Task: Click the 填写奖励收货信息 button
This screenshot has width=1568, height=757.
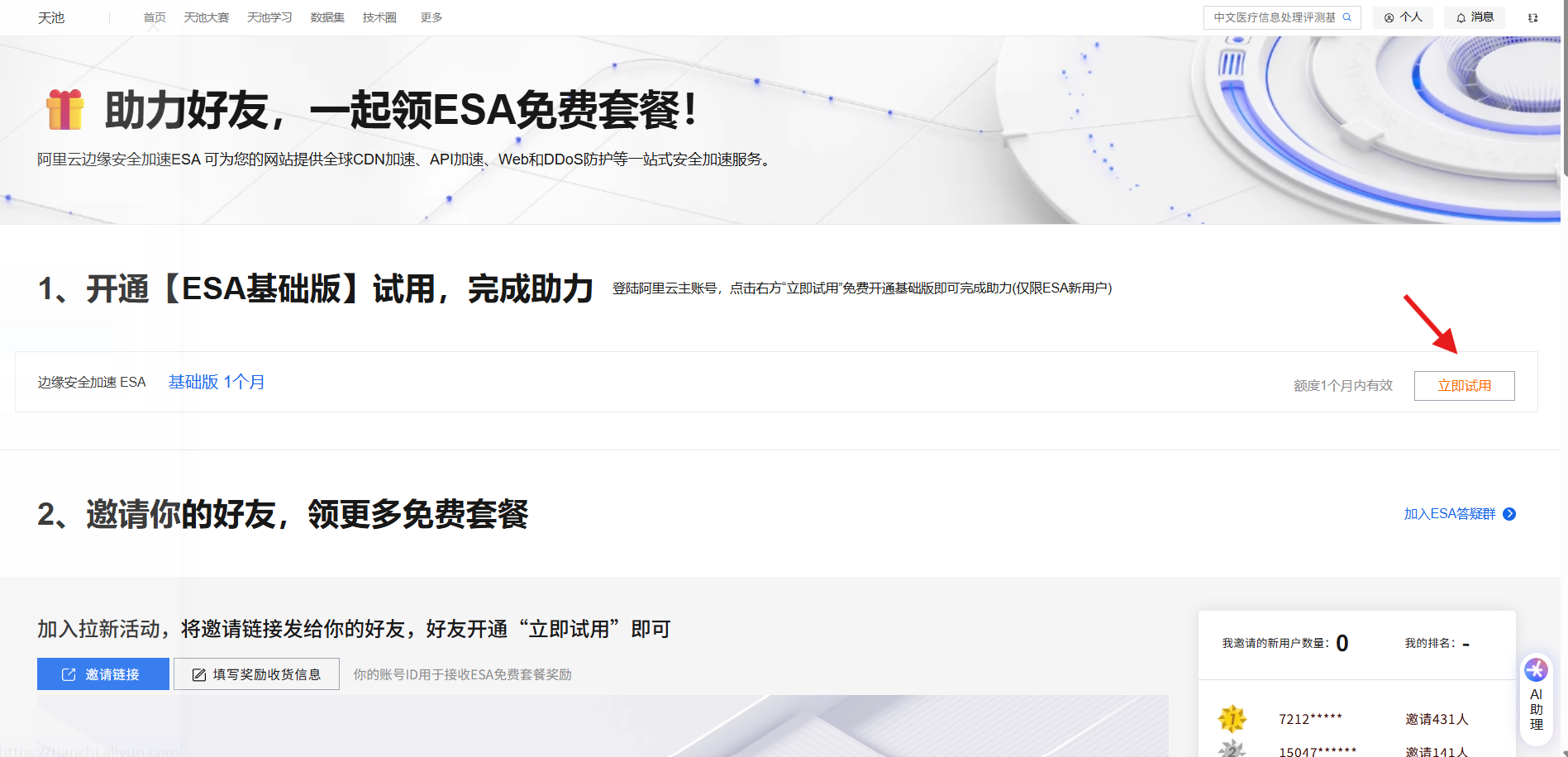Action: pyautogui.click(x=256, y=674)
